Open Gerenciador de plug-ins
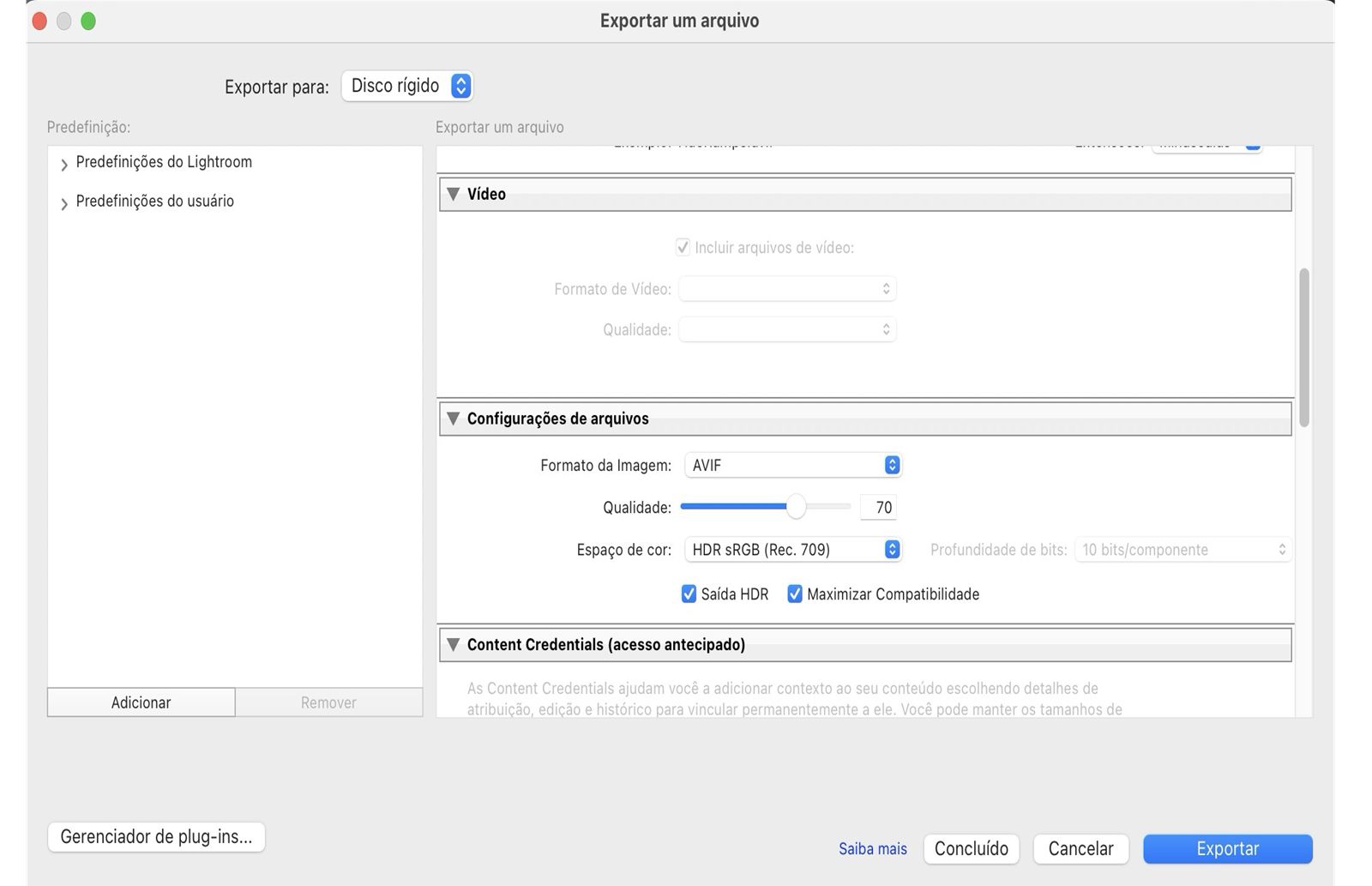1372x886 pixels. (x=156, y=836)
